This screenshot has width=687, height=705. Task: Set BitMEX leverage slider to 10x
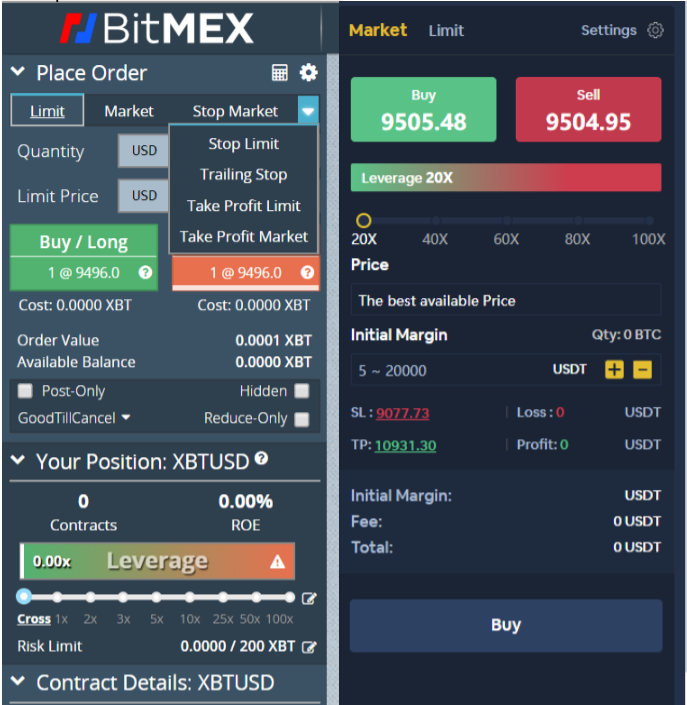(190, 597)
